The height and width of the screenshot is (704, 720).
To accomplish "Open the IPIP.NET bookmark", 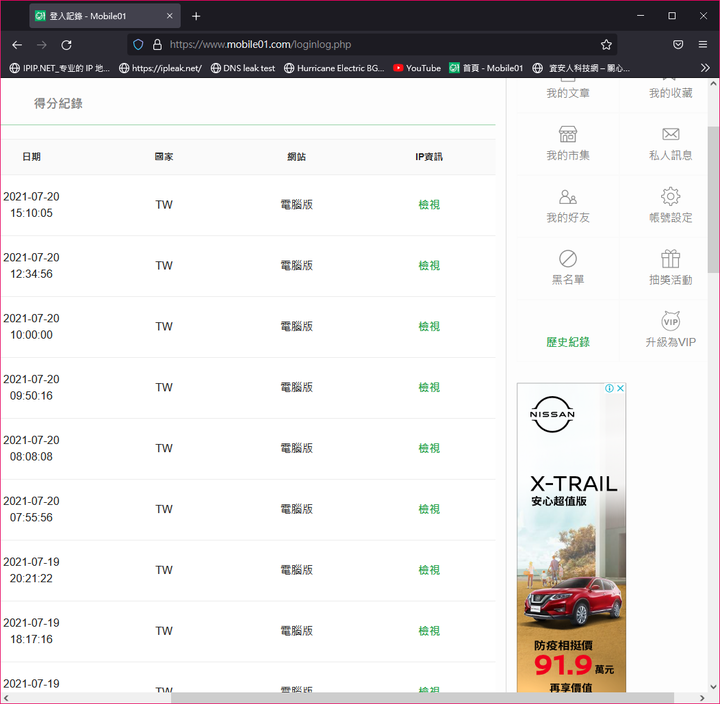I will pos(60,68).
